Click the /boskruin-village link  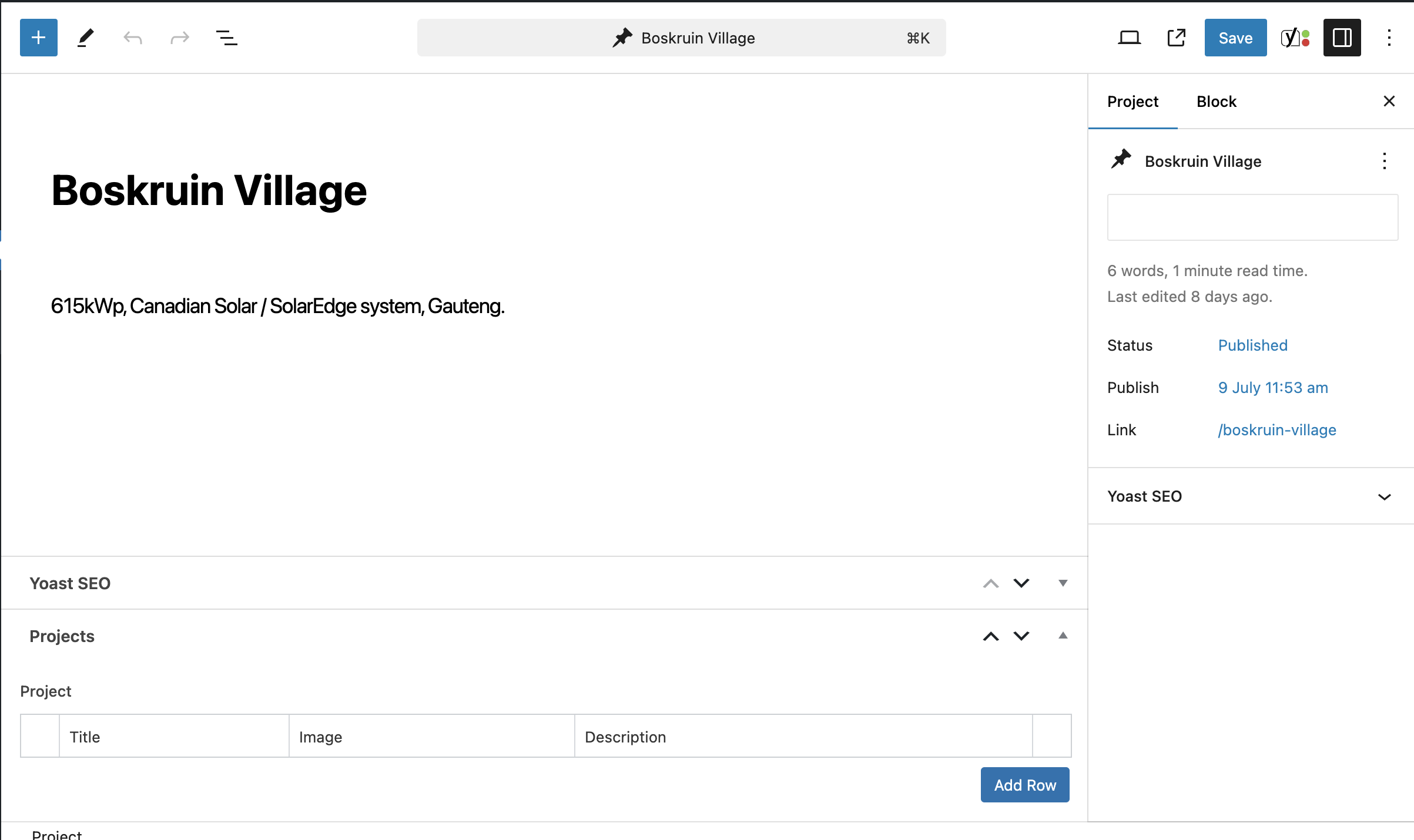(x=1277, y=430)
